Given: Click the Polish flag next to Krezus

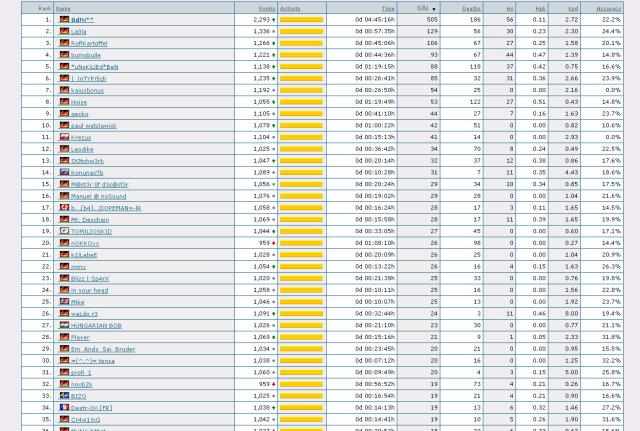Looking at the screenshot, I should click(65, 137).
